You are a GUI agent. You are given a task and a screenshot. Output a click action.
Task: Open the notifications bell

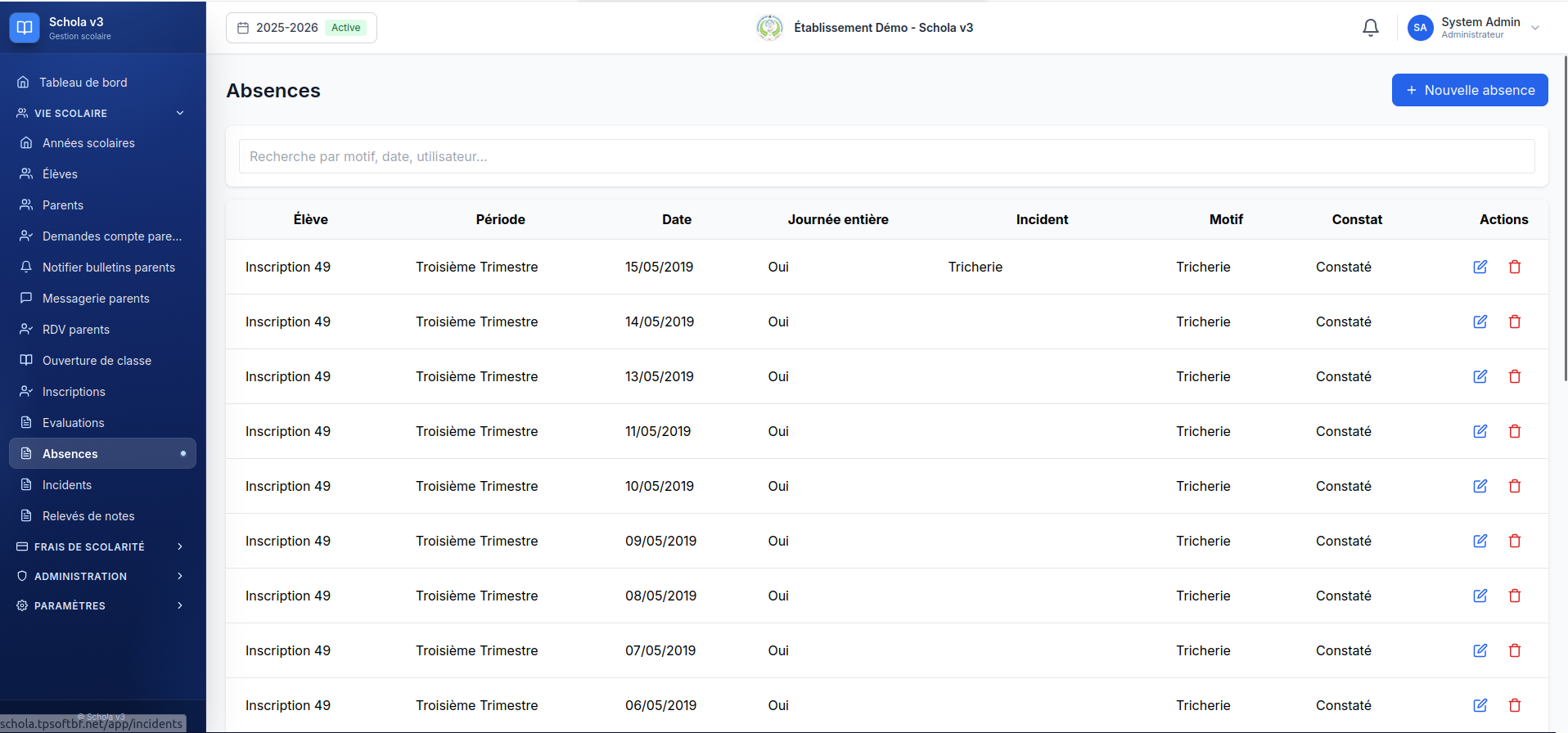pyautogui.click(x=1370, y=28)
